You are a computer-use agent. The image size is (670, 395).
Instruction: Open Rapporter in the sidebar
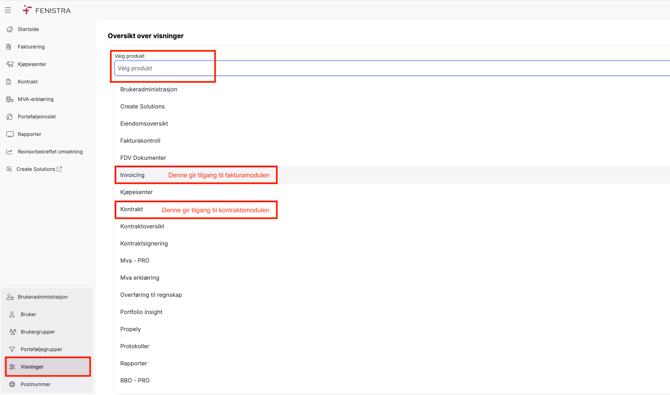click(x=29, y=134)
